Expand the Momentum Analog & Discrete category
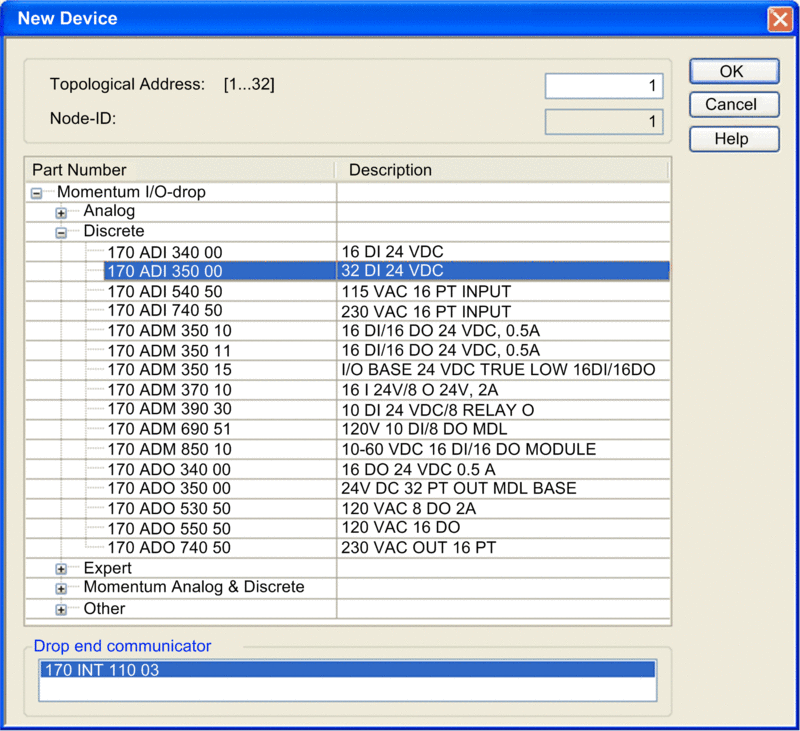The width and height of the screenshot is (800, 731). 61,589
